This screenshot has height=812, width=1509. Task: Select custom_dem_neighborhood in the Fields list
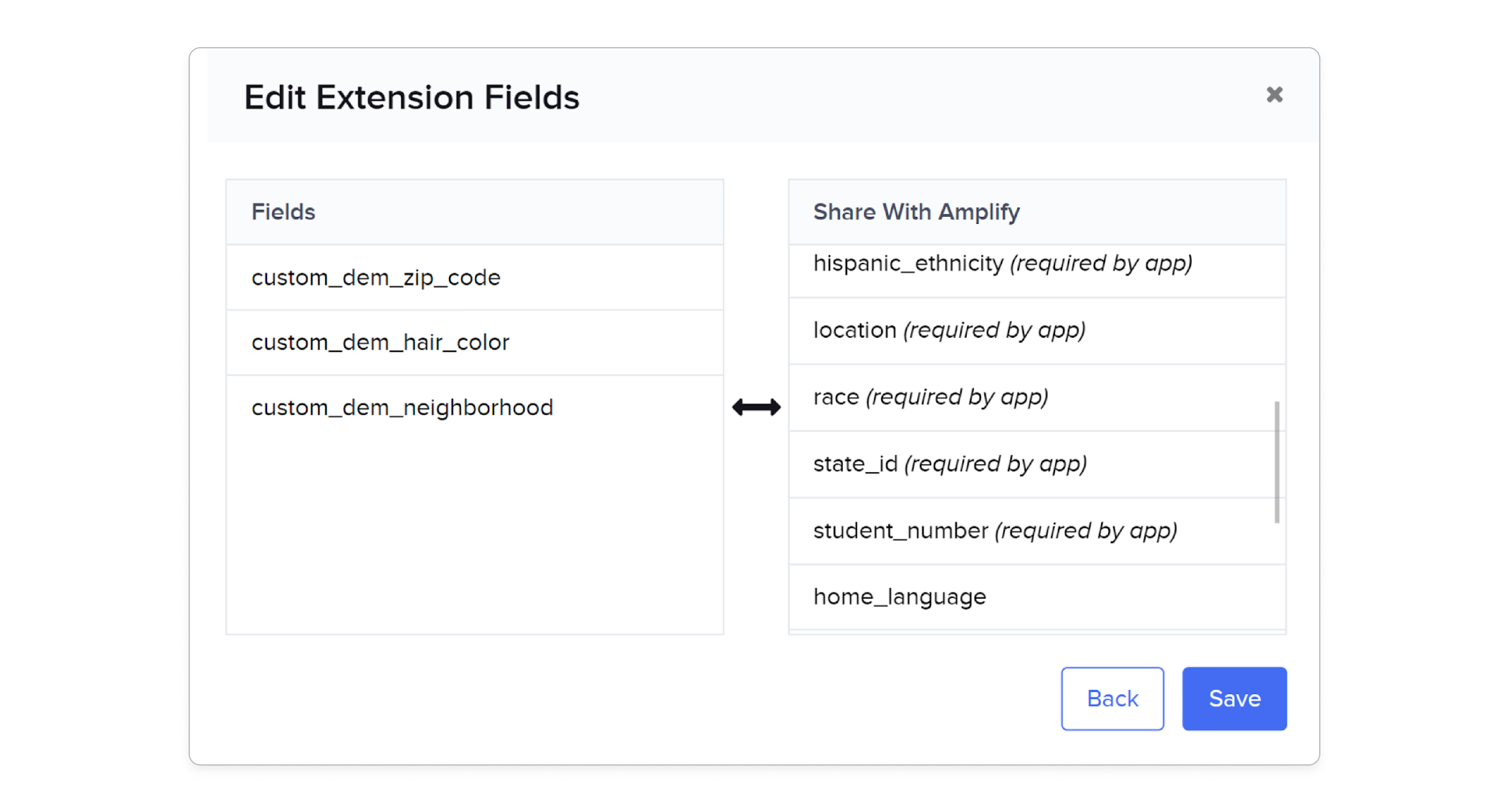403,407
